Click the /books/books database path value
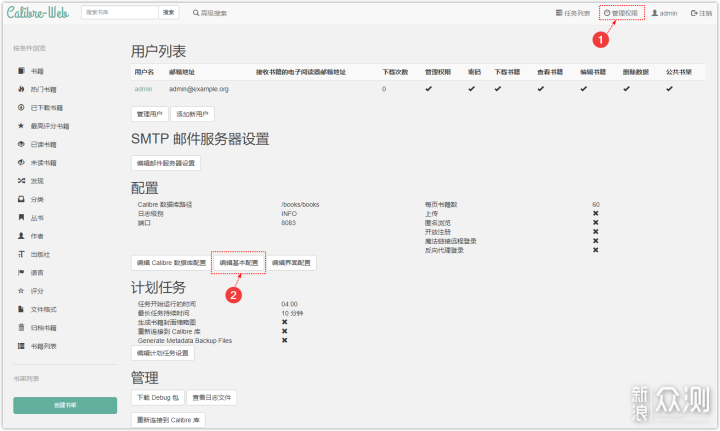720x431 pixels. coord(300,205)
